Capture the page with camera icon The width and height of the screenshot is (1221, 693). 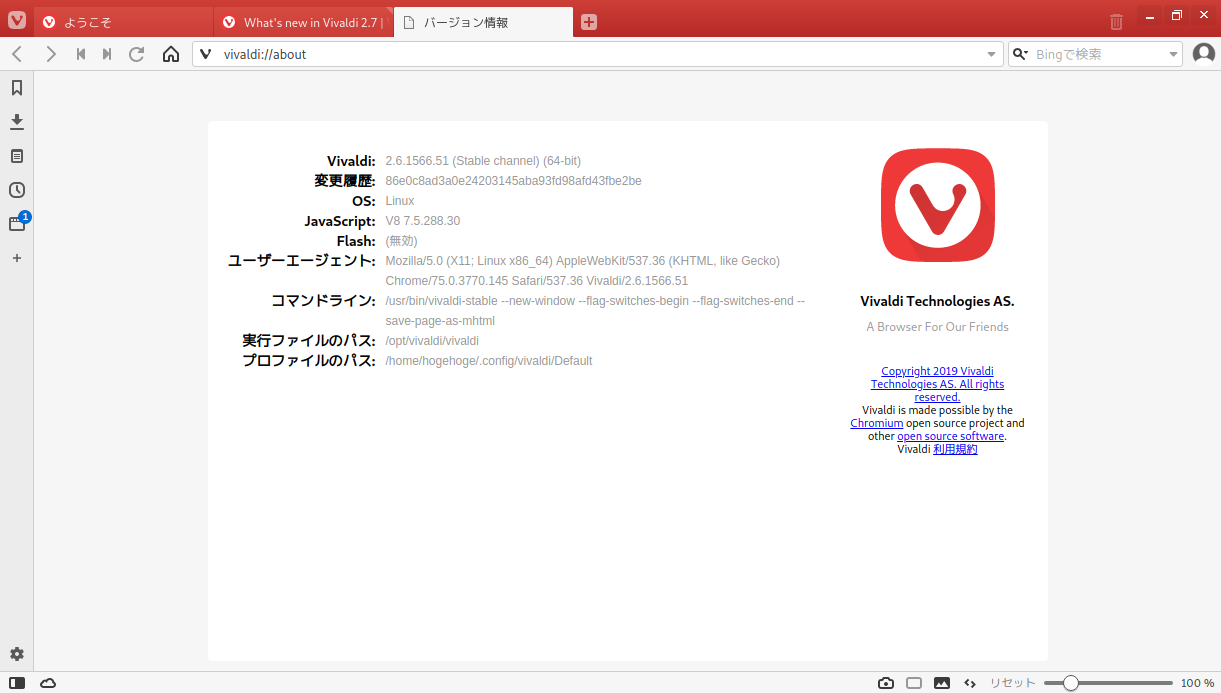point(886,683)
